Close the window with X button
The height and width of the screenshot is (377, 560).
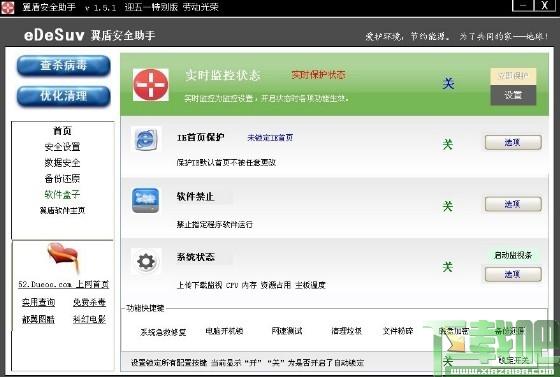pyautogui.click(x=545, y=6)
